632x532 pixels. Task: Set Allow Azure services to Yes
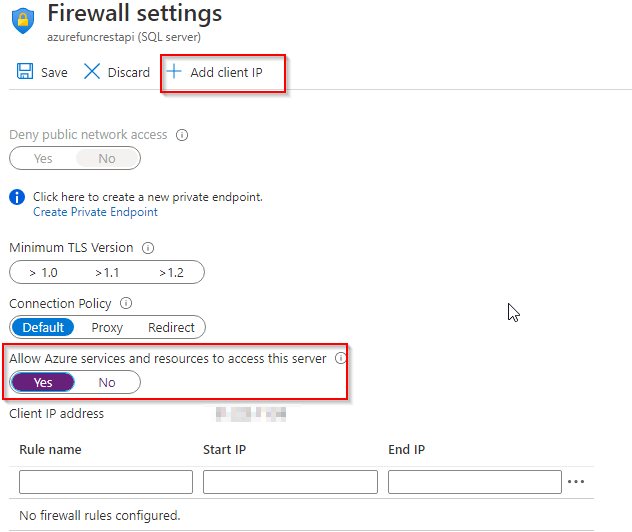(43, 382)
